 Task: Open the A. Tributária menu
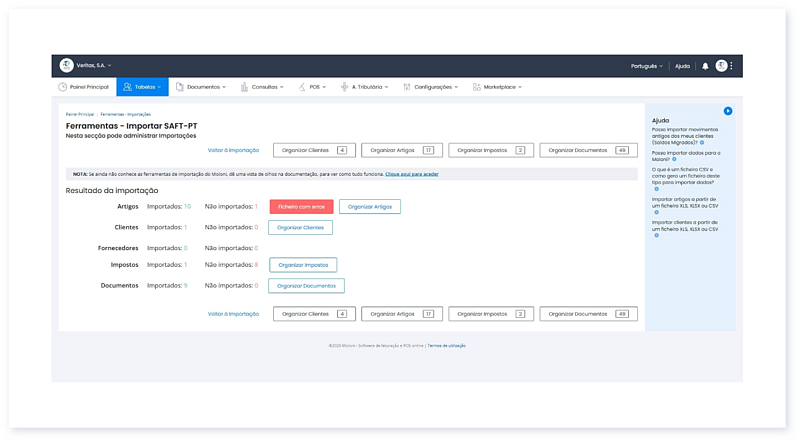366,87
